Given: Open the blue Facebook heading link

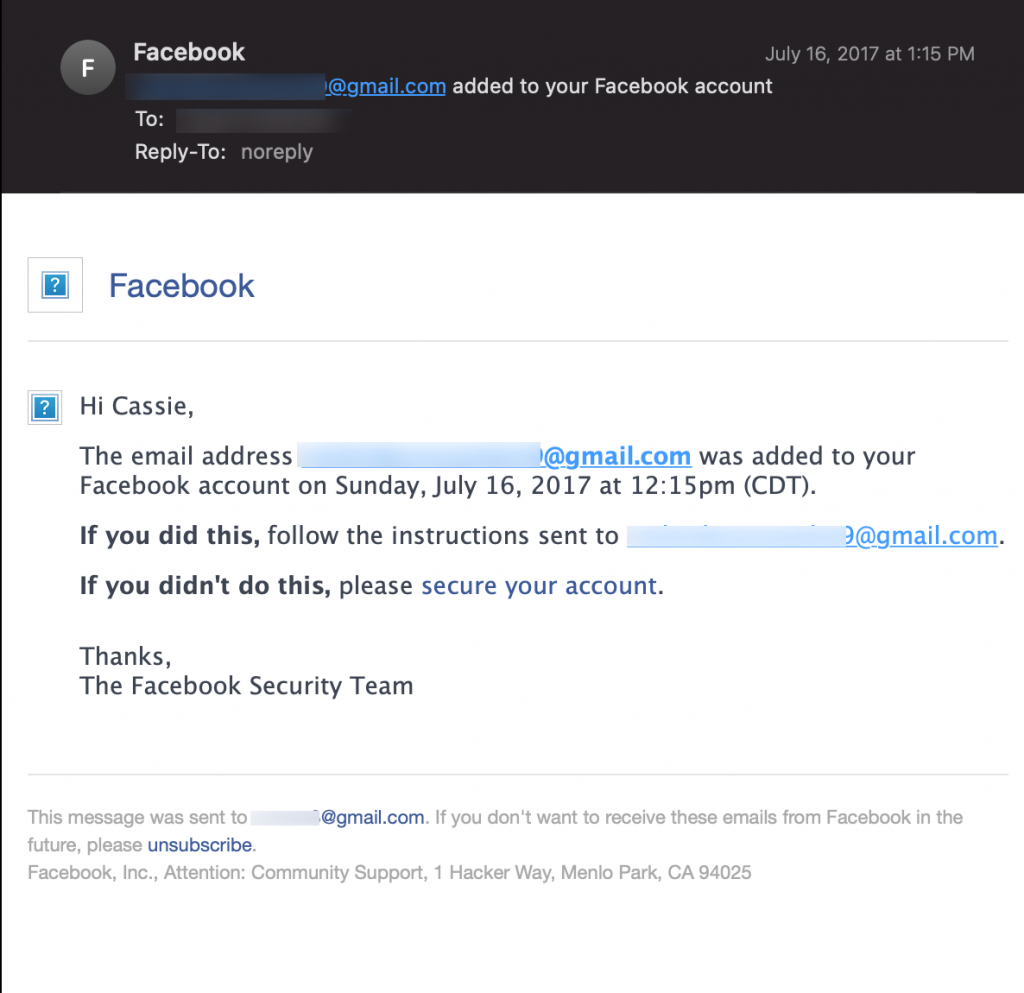Looking at the screenshot, I should pos(182,285).
